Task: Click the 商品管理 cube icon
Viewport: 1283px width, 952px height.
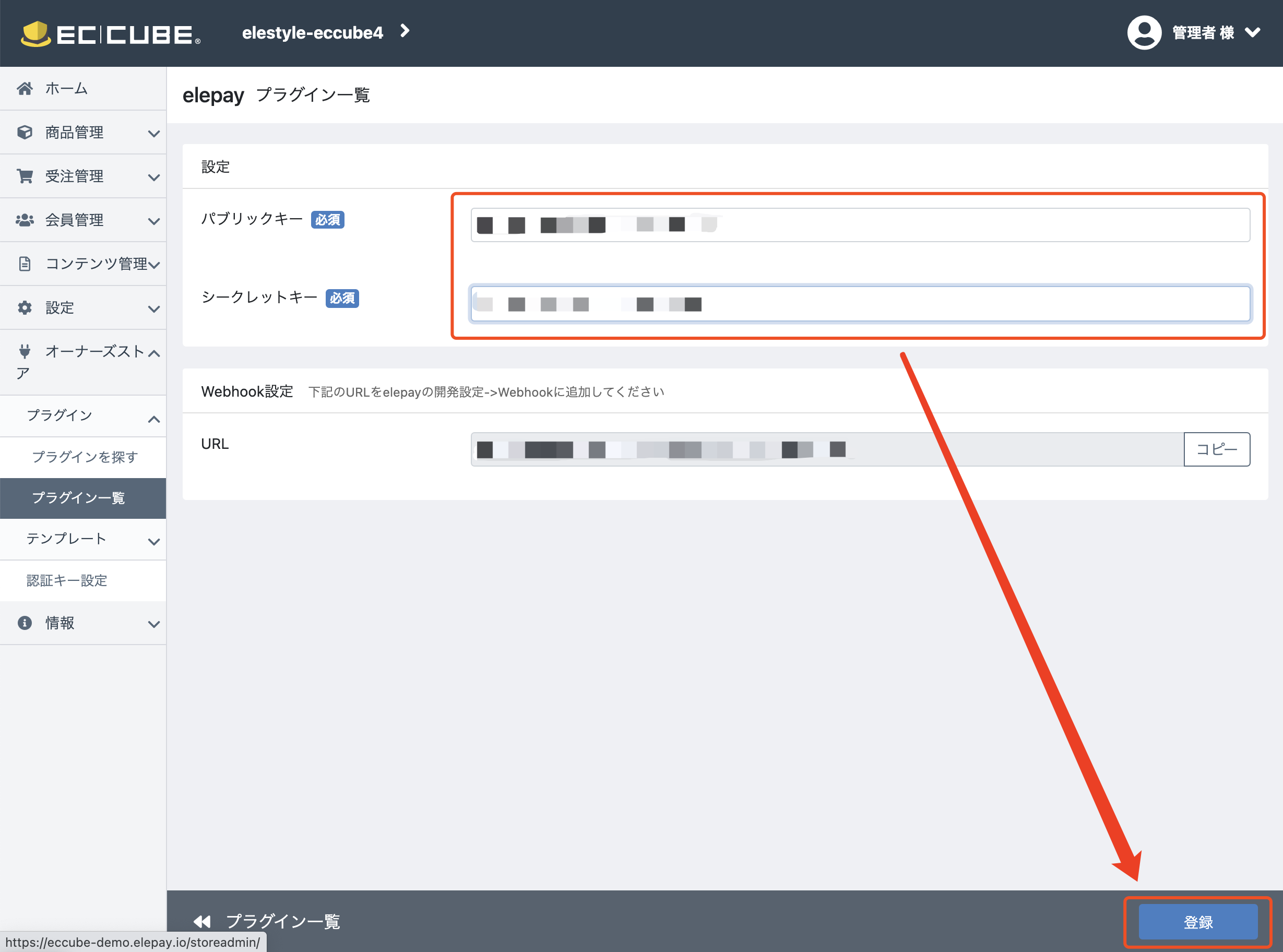Action: click(25, 132)
